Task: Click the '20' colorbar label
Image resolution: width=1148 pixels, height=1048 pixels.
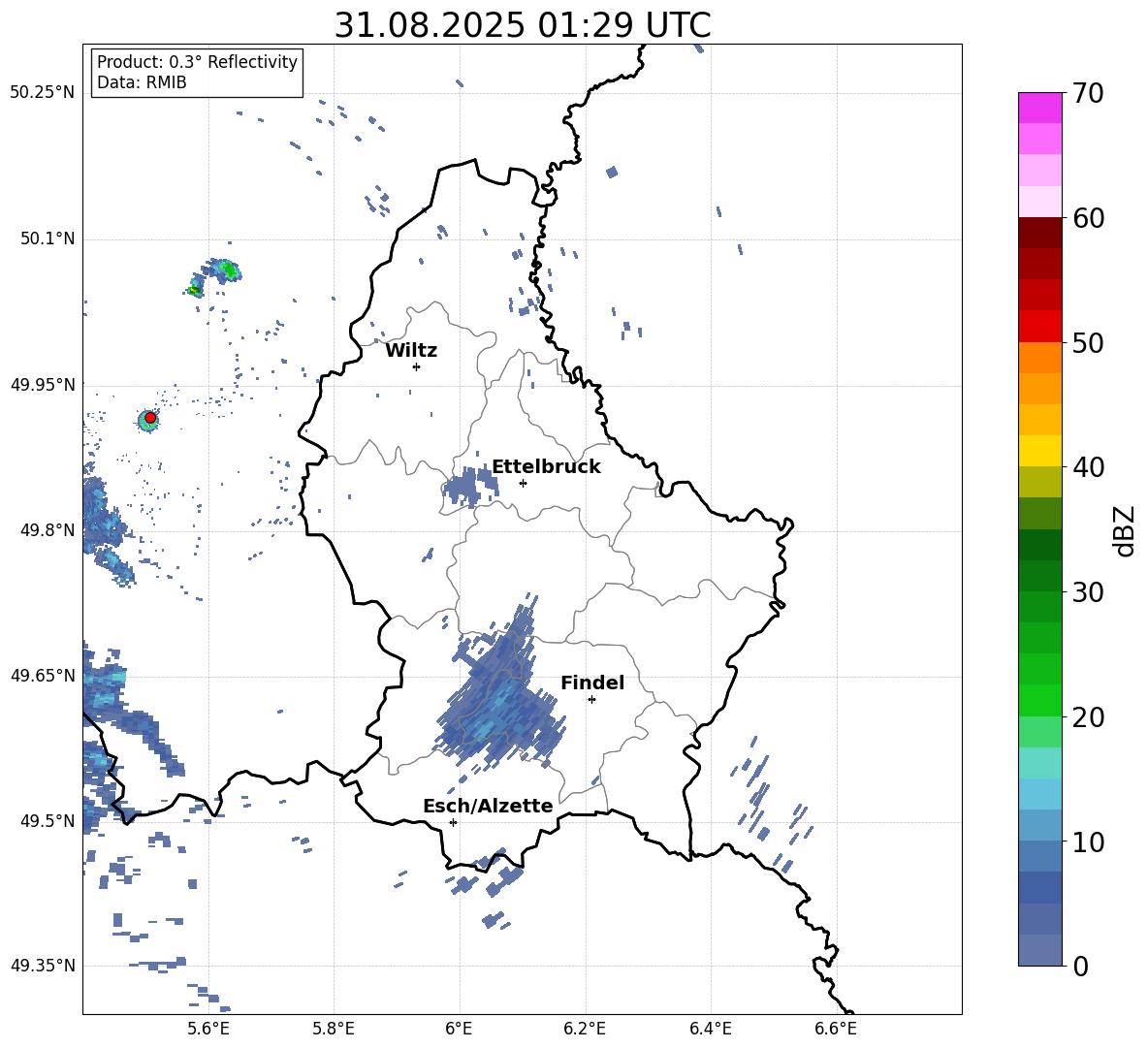Action: pyautogui.click(x=1088, y=716)
